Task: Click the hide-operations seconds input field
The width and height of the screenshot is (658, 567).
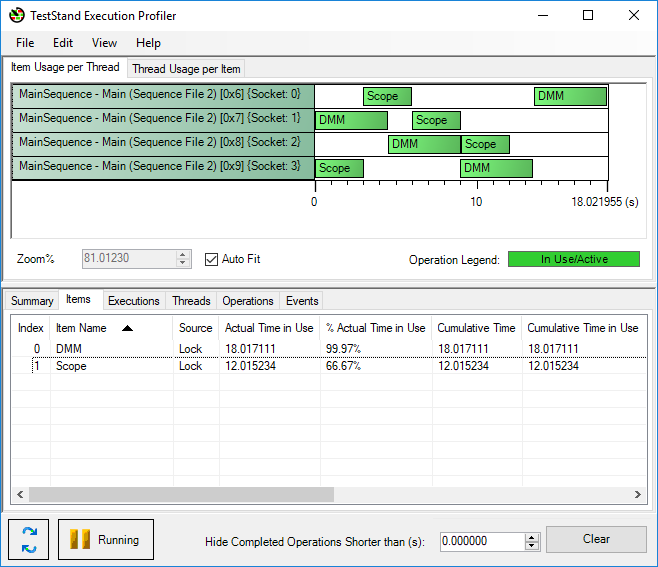Action: (480, 541)
